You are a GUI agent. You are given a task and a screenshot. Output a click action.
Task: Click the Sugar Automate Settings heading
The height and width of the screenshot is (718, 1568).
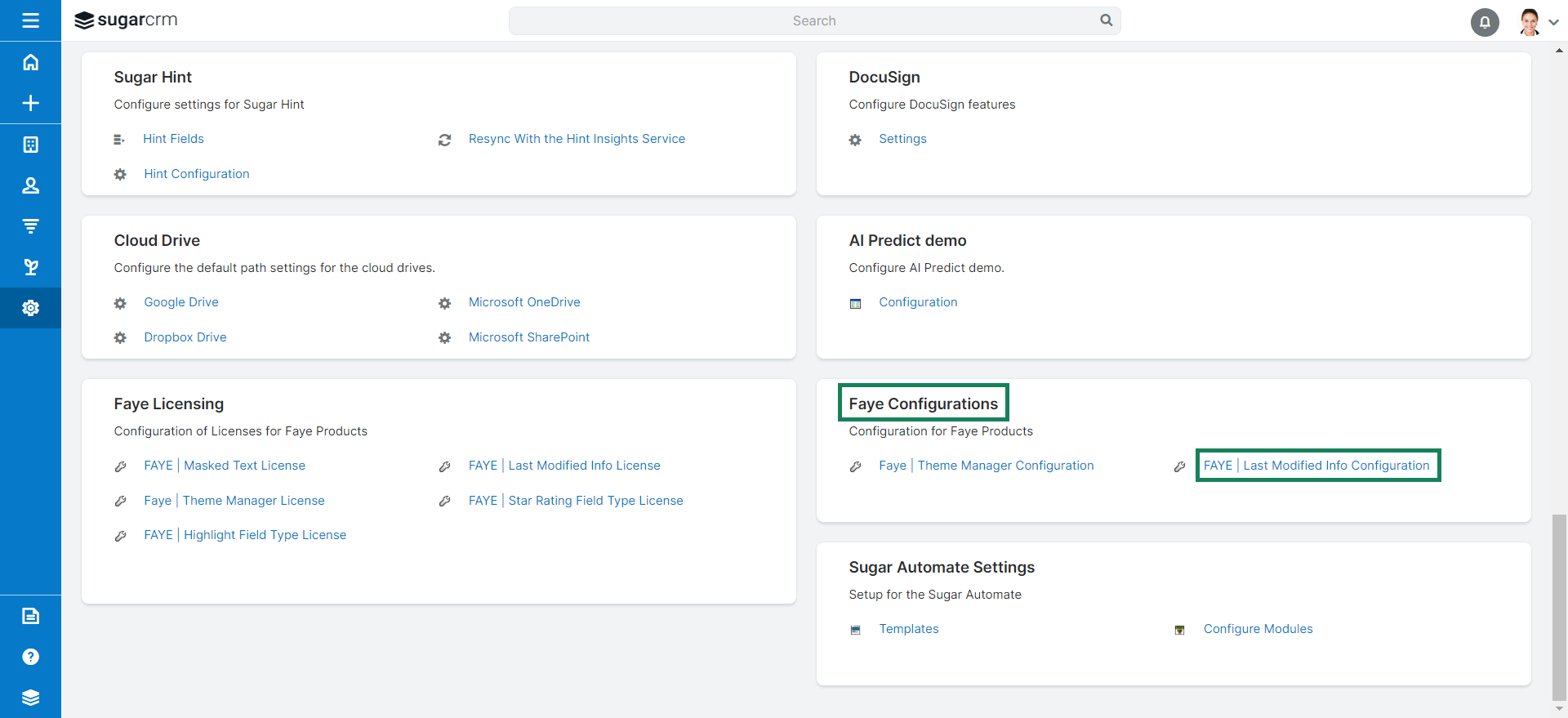942,567
